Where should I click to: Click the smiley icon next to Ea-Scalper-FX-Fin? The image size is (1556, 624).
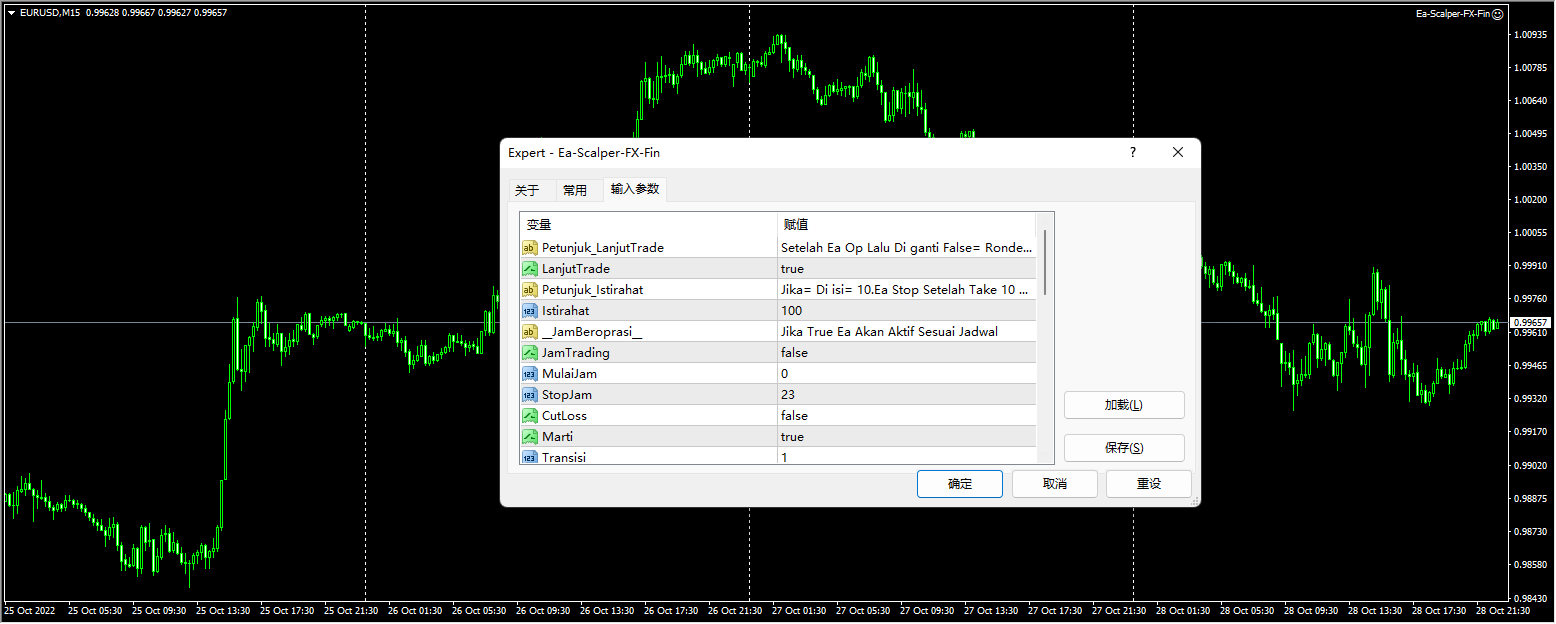(x=1500, y=14)
